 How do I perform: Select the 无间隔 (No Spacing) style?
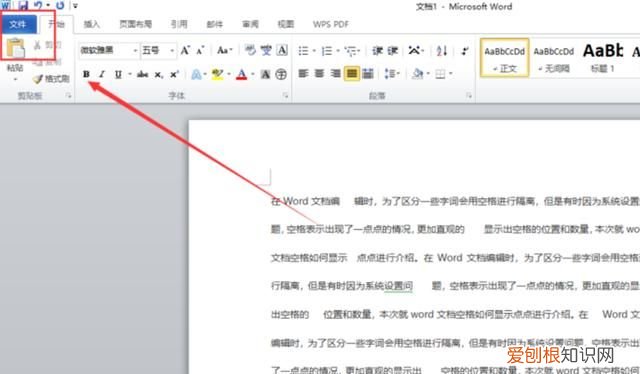554,58
